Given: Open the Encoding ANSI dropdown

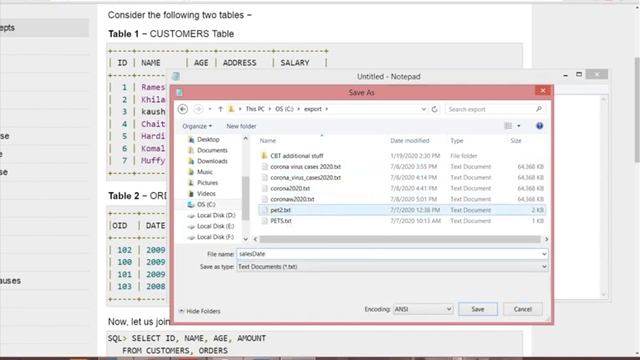Looking at the screenshot, I should (x=422, y=309).
